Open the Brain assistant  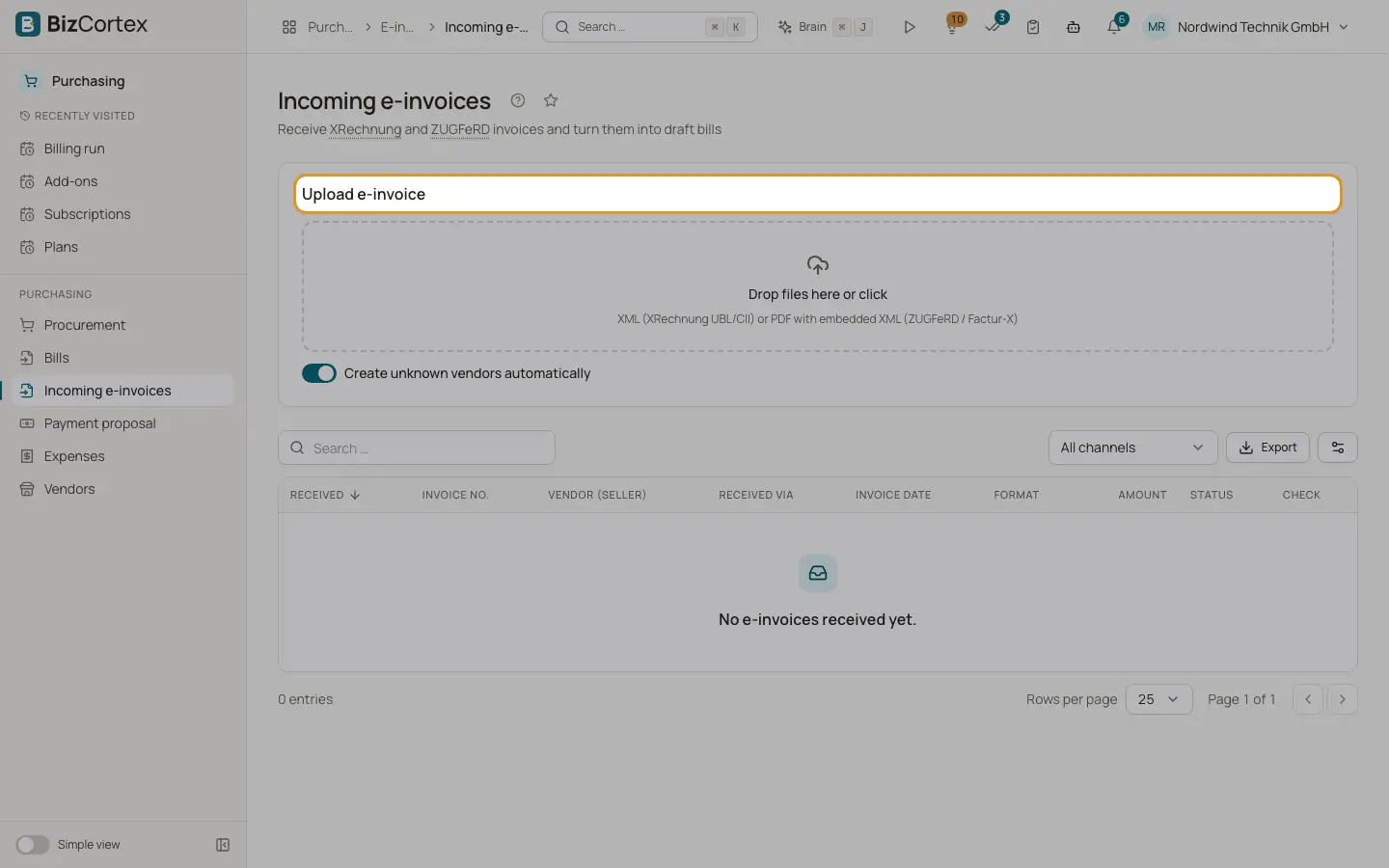825,27
